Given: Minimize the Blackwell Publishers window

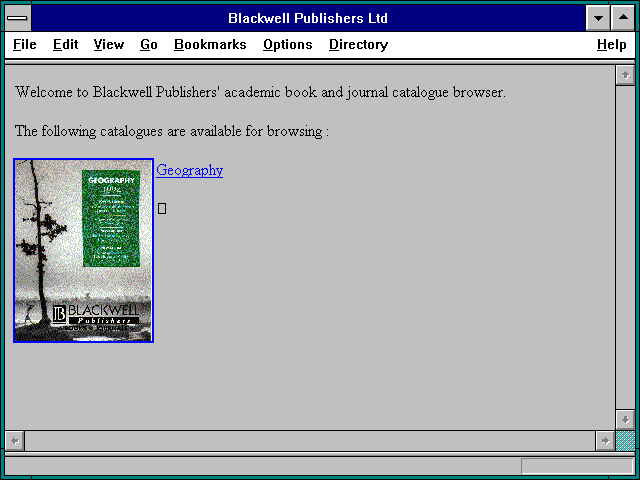Looking at the screenshot, I should [598, 18].
